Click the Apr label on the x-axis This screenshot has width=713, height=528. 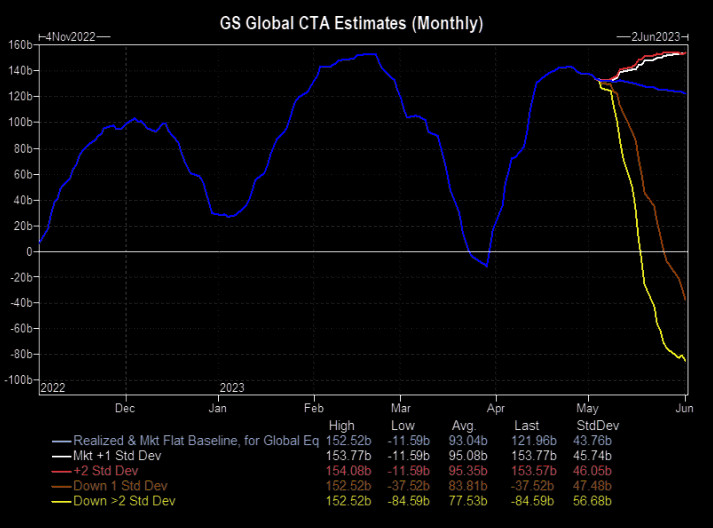tap(493, 408)
